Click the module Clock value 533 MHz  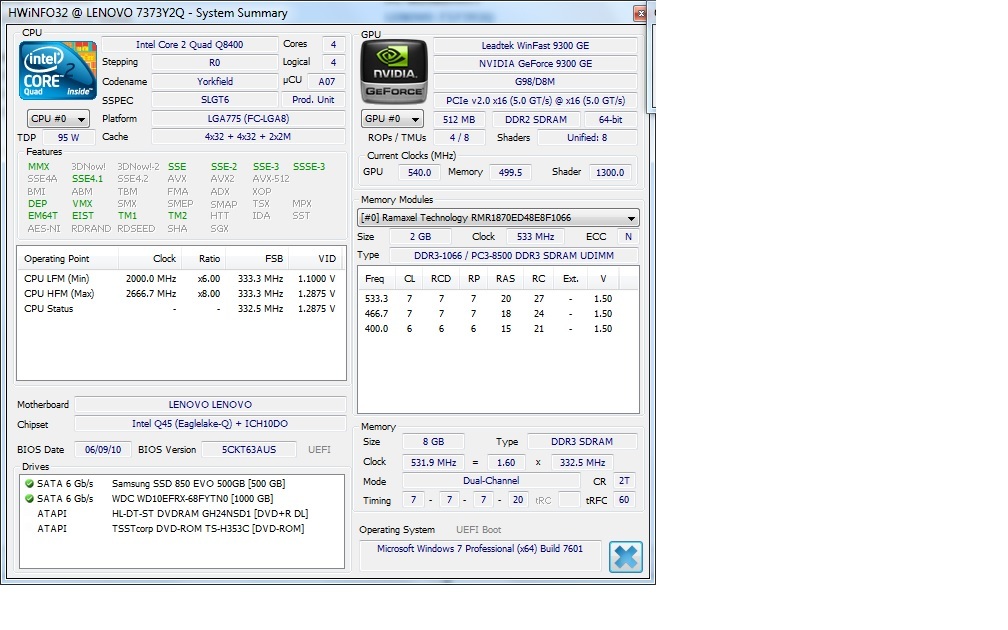(536, 237)
